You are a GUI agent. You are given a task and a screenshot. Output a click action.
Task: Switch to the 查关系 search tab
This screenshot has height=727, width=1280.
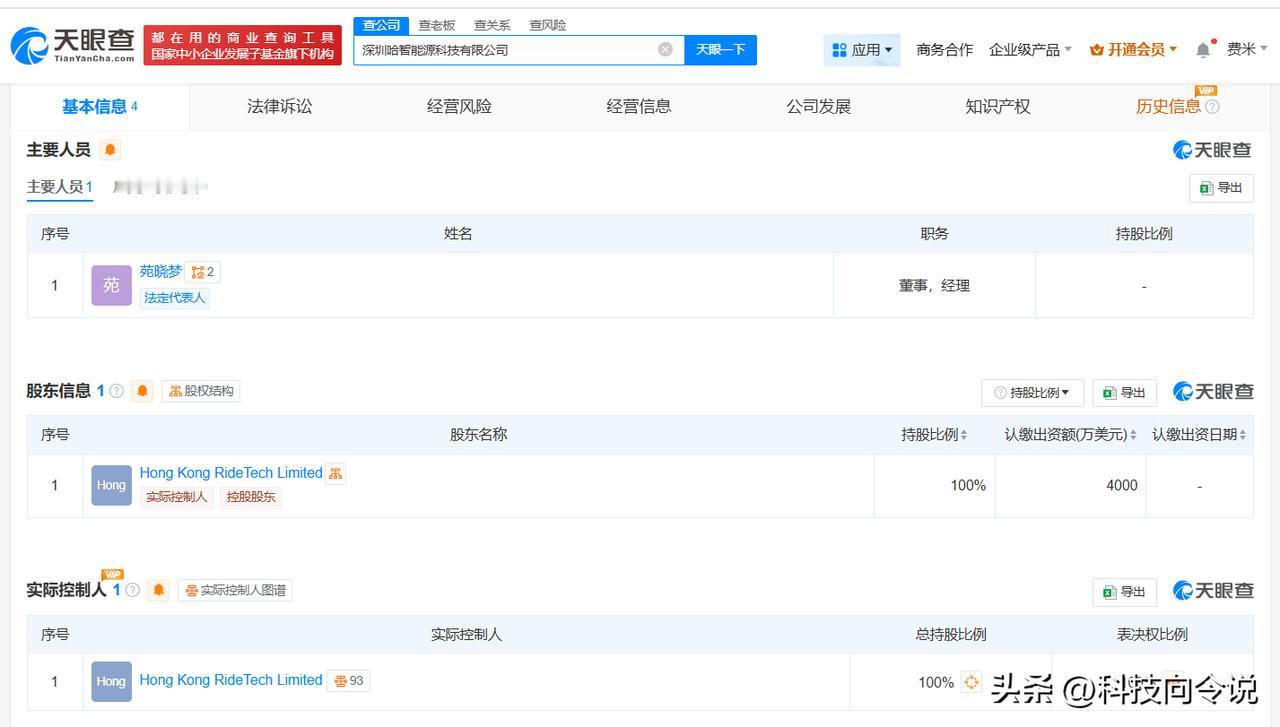point(492,25)
